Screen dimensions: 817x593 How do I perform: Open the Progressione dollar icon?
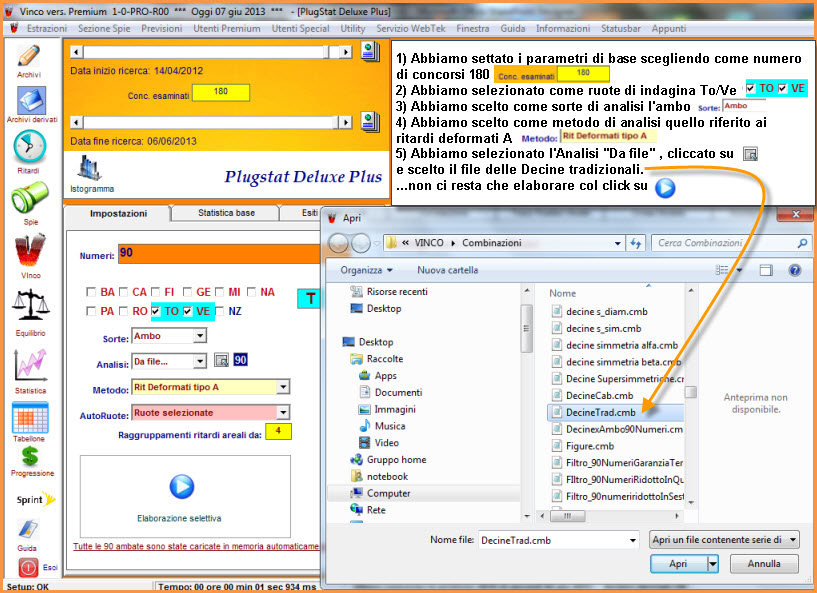(x=30, y=456)
